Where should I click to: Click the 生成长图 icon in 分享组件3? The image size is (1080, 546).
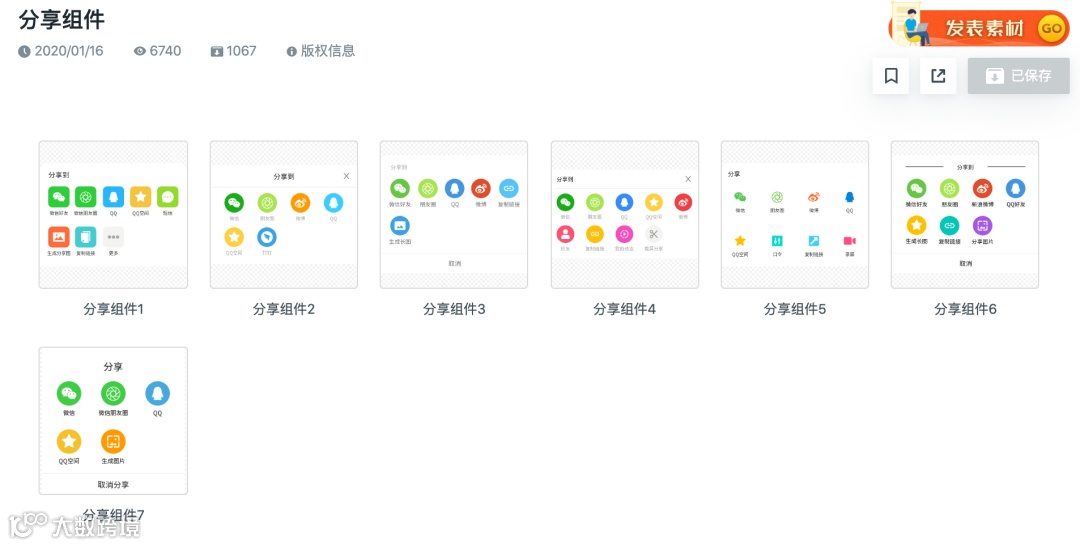coord(399,226)
